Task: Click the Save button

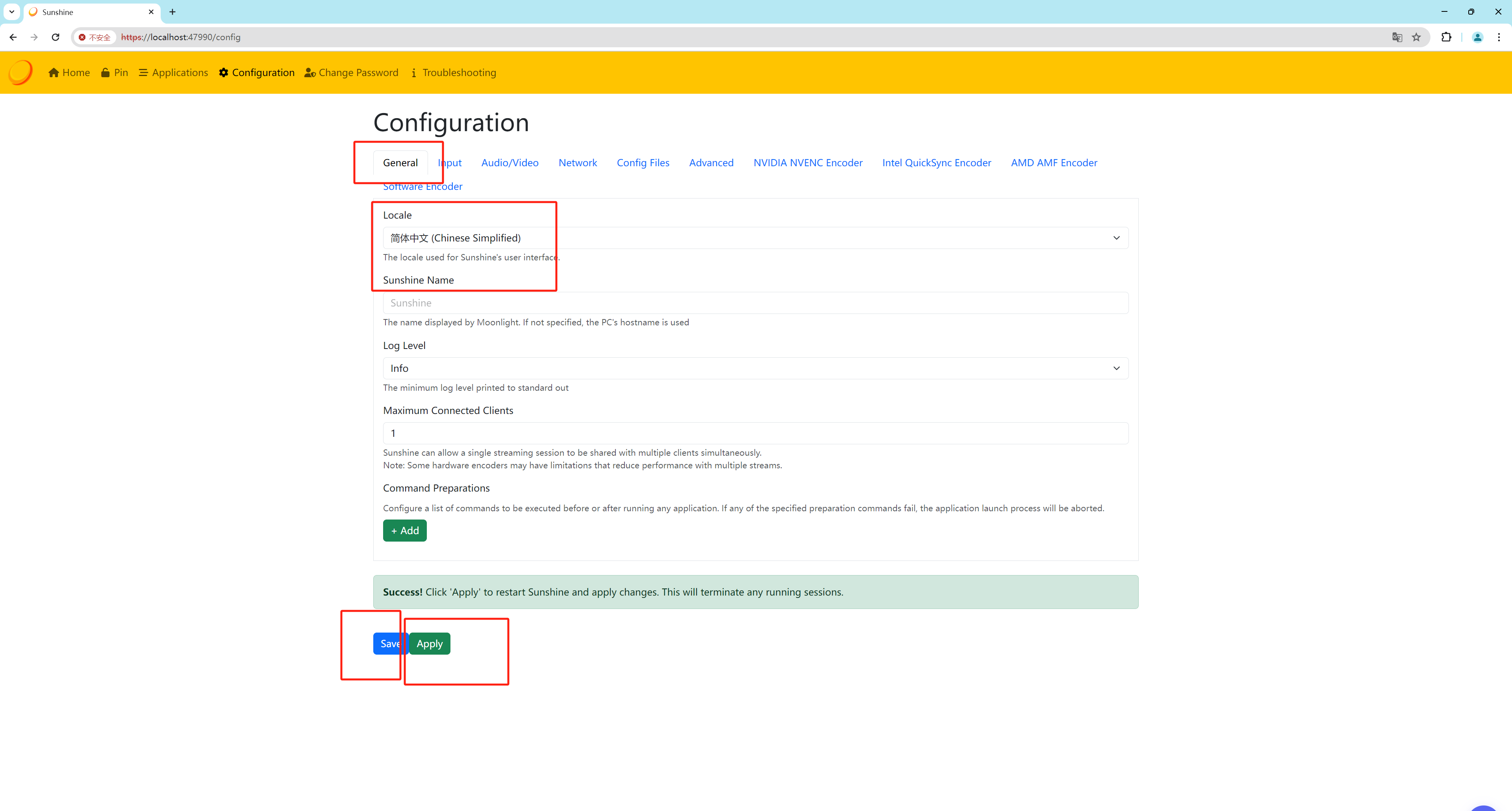Action: click(390, 644)
